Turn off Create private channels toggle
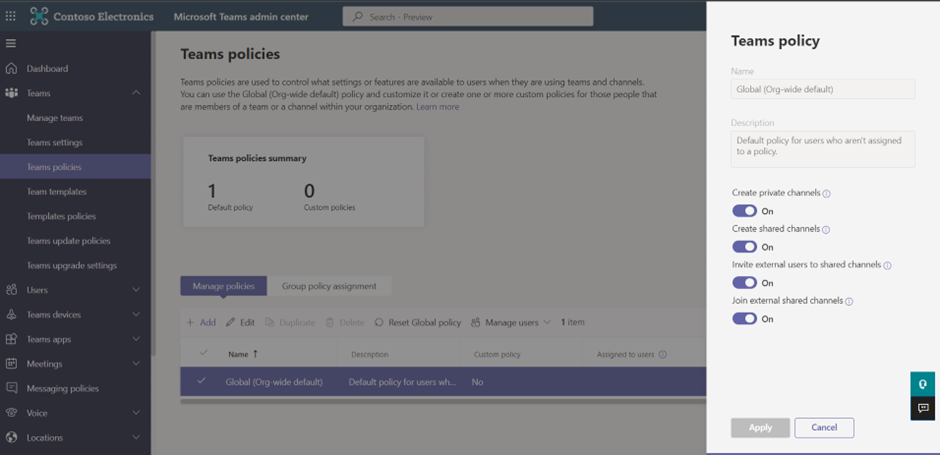The height and width of the screenshot is (455, 940). tap(745, 211)
